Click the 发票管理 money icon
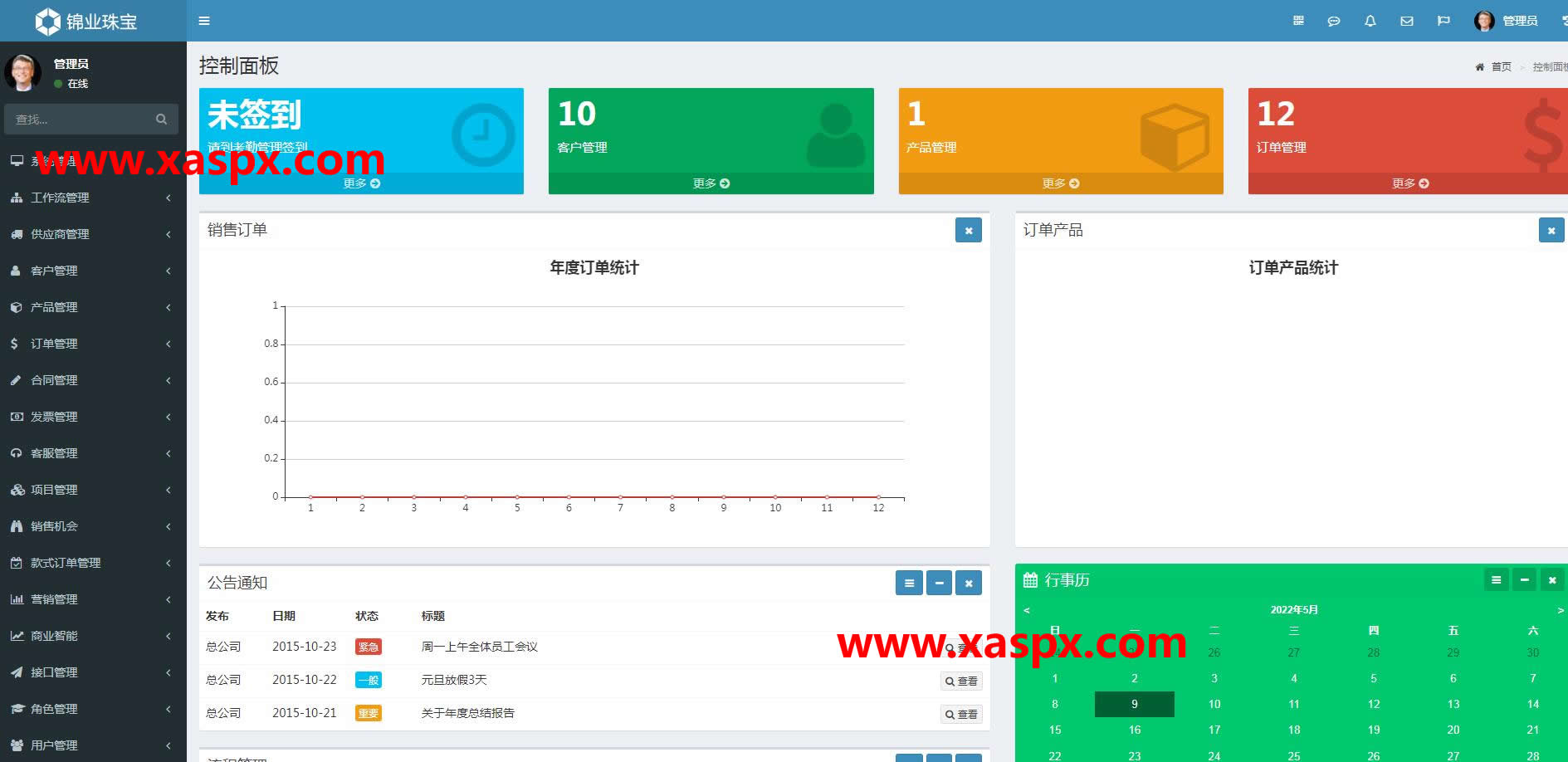 (x=17, y=417)
